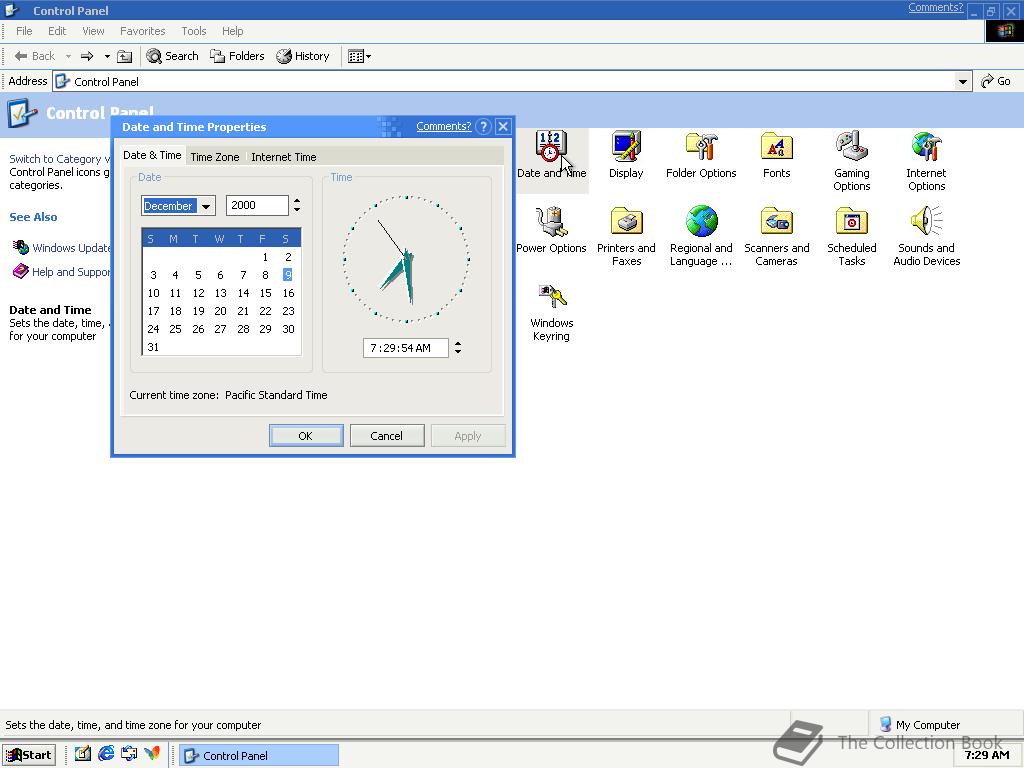Click the year 2000 field

click(257, 205)
